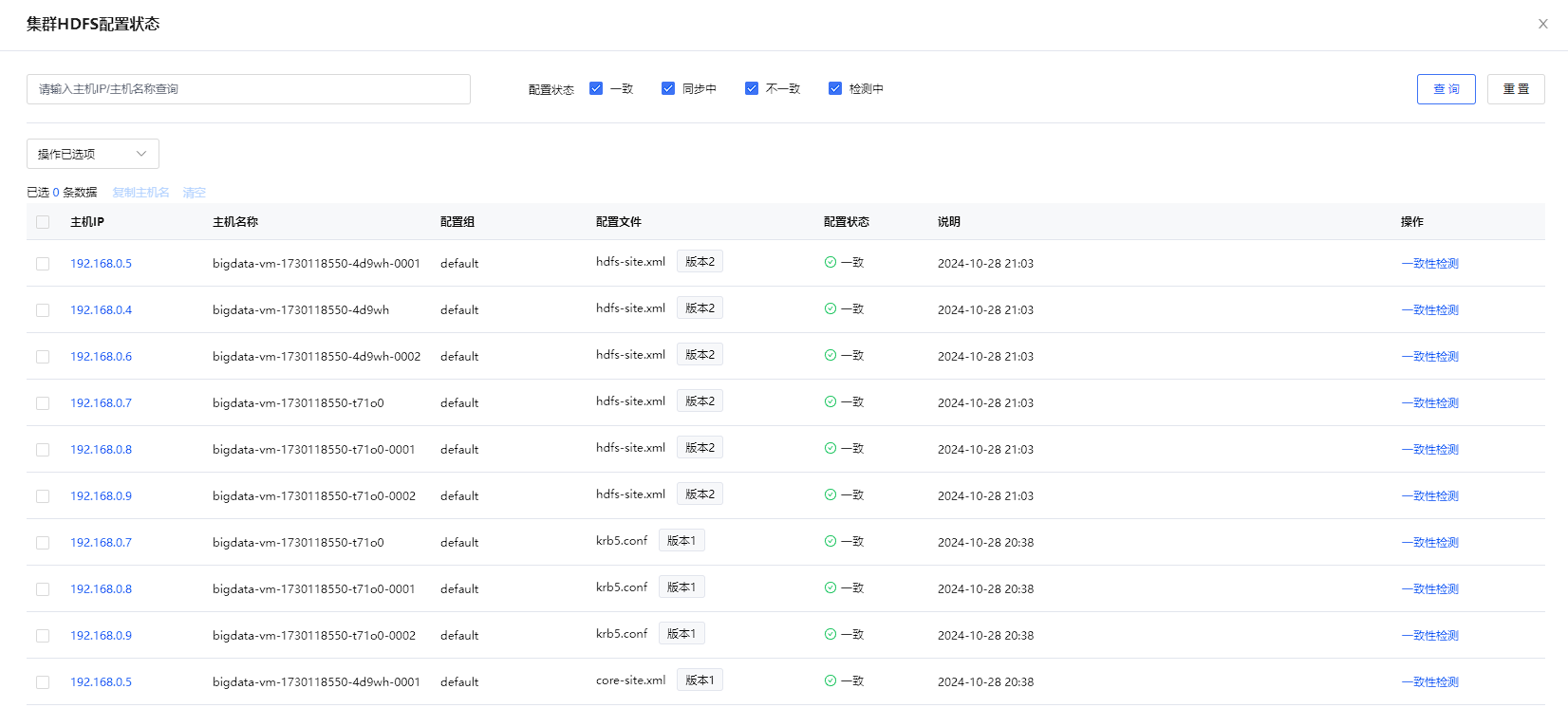Close the 集群HDFS配置状态 dialog

(1542, 24)
